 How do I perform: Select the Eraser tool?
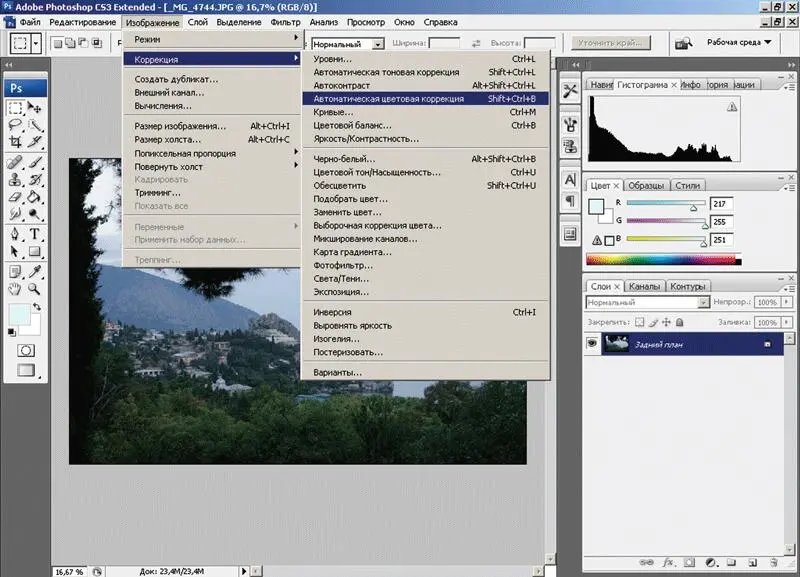tap(15, 197)
